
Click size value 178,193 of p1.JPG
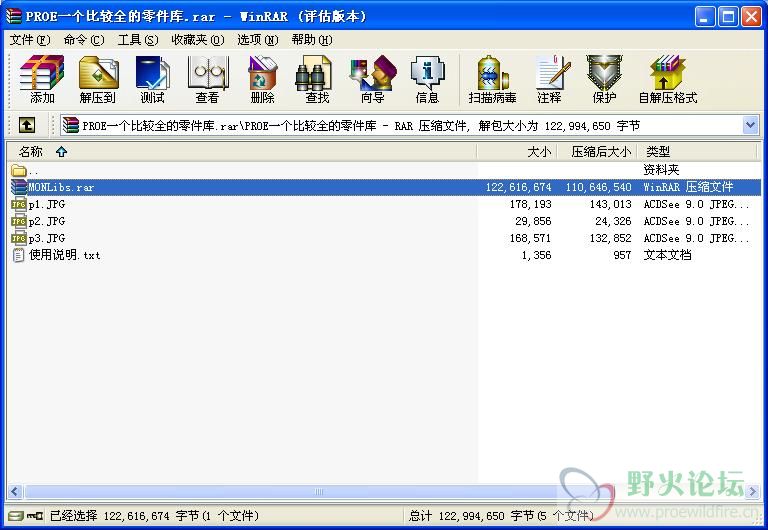[530, 204]
